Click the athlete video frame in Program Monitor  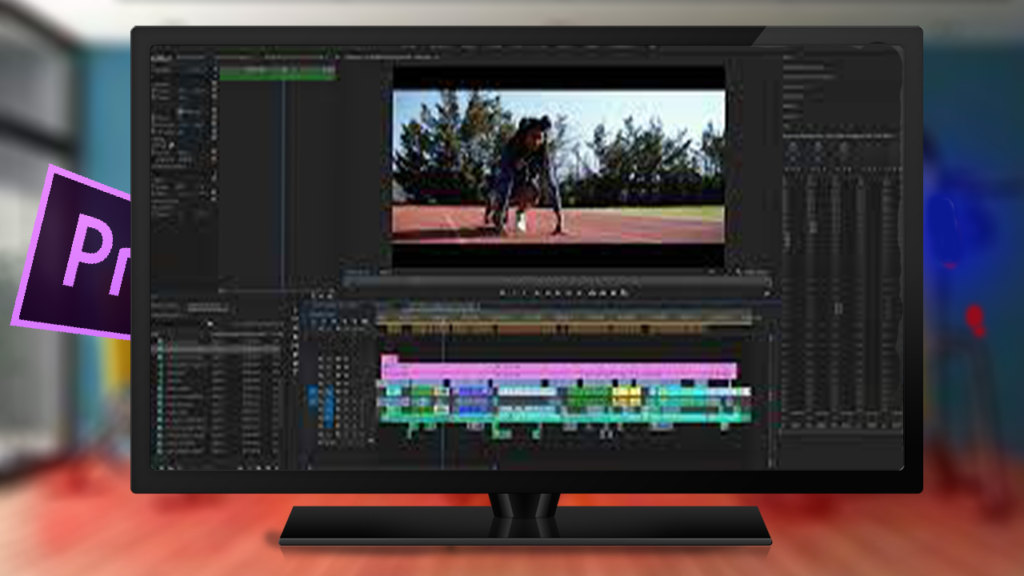558,167
